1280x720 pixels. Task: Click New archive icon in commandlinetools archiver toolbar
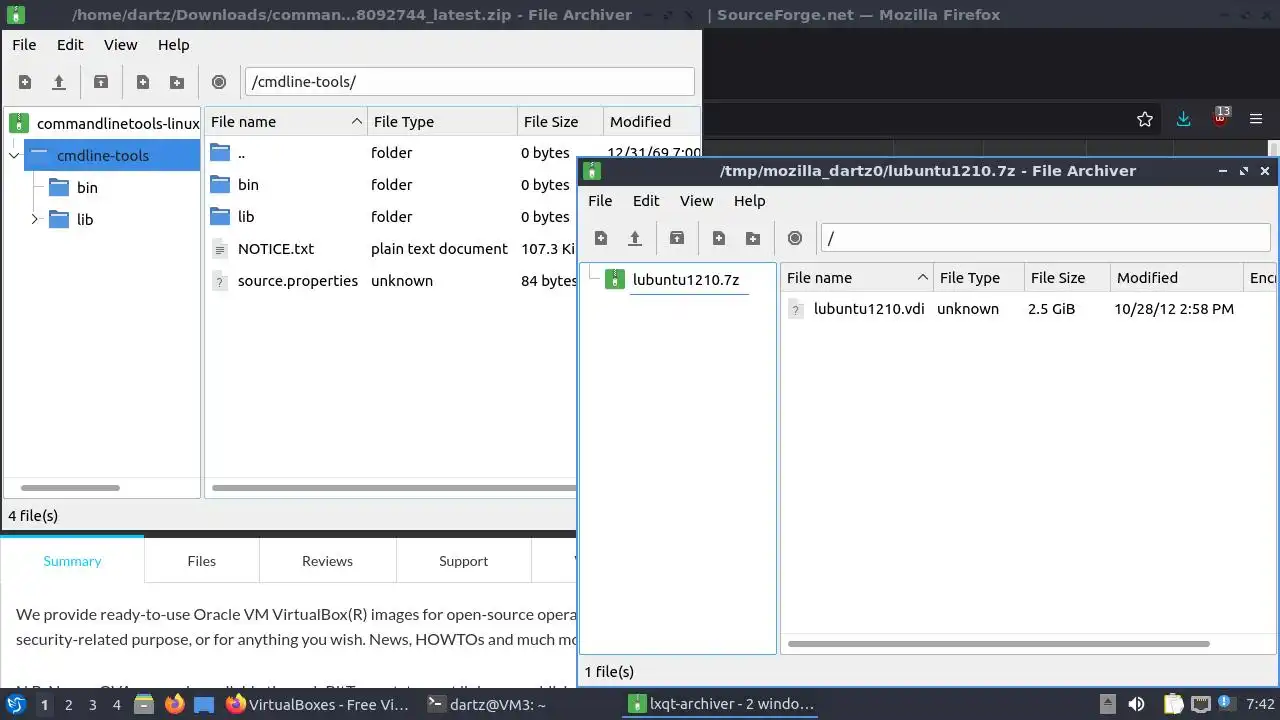point(25,82)
